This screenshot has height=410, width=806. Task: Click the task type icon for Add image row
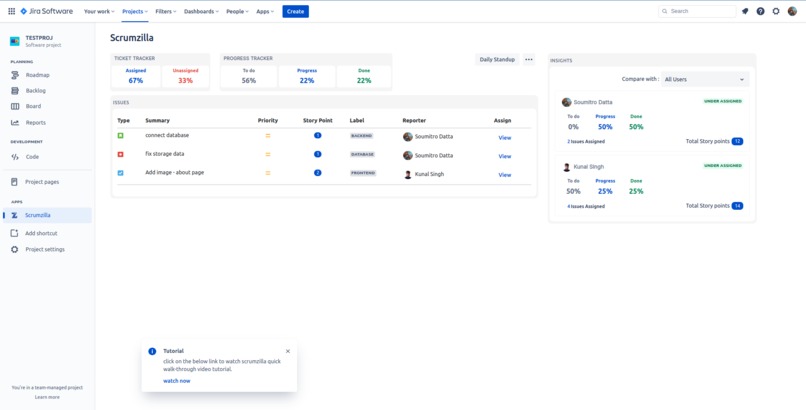click(x=120, y=173)
